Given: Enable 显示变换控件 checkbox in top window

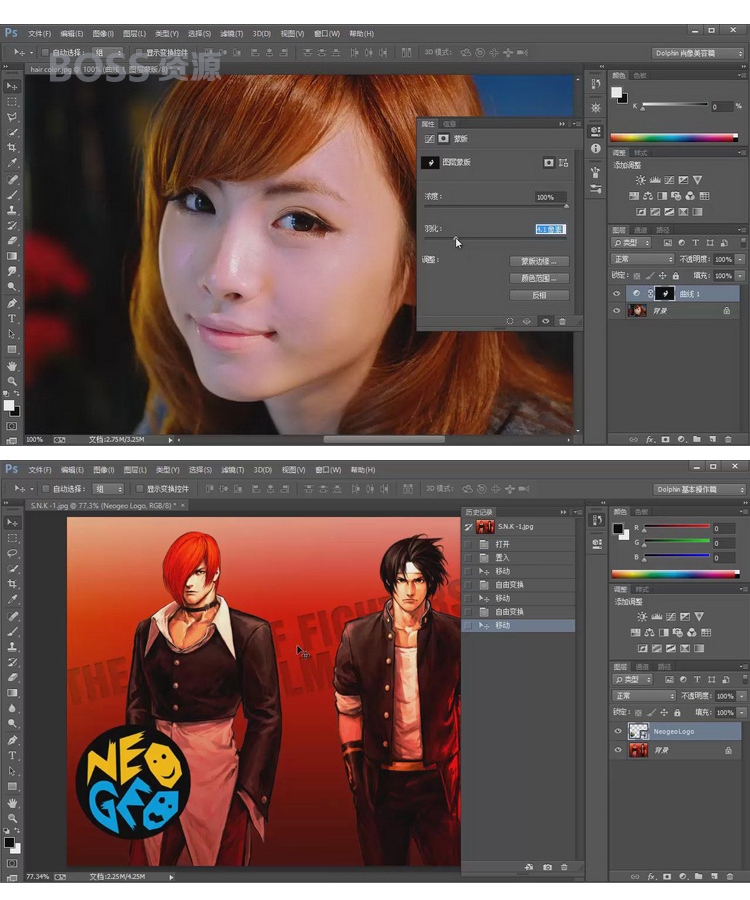Looking at the screenshot, I should 138,52.
